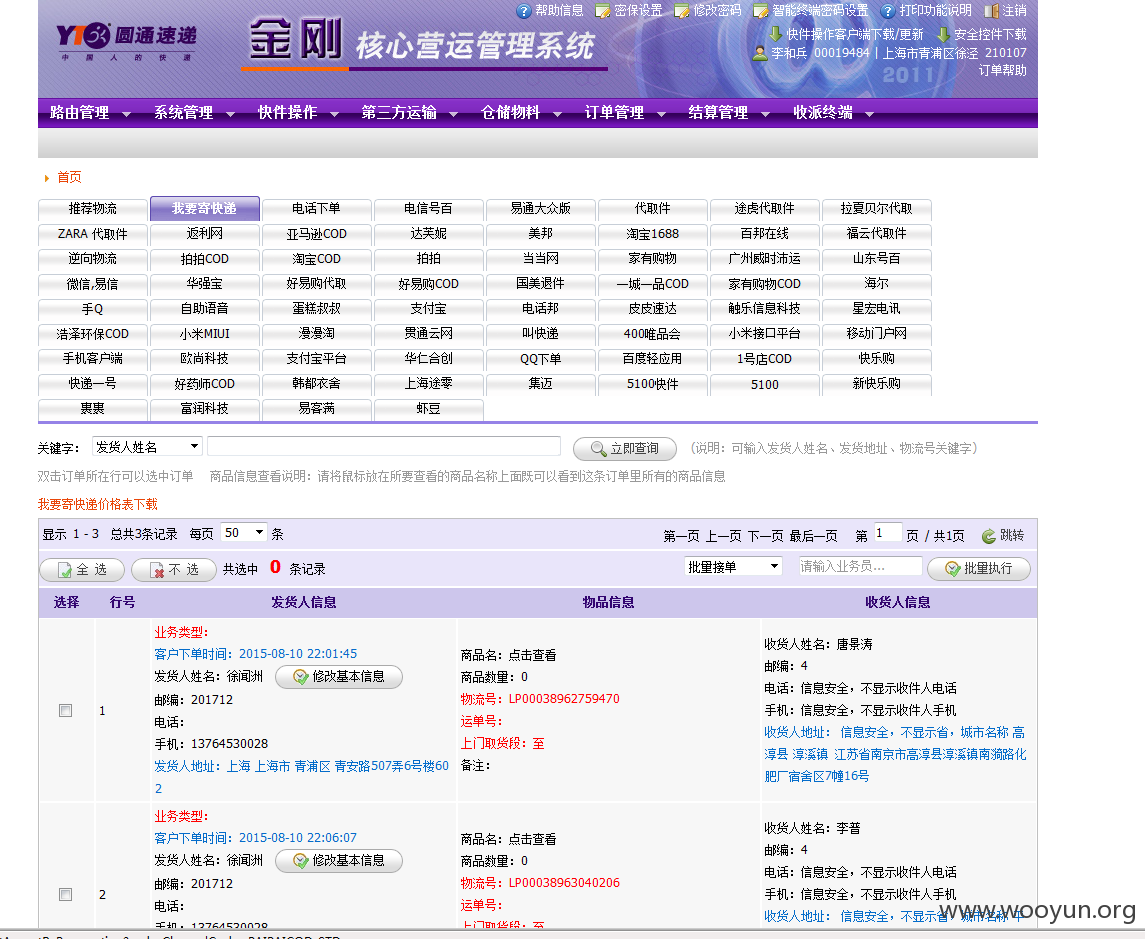Select the 我要寄快递 tab

204,208
